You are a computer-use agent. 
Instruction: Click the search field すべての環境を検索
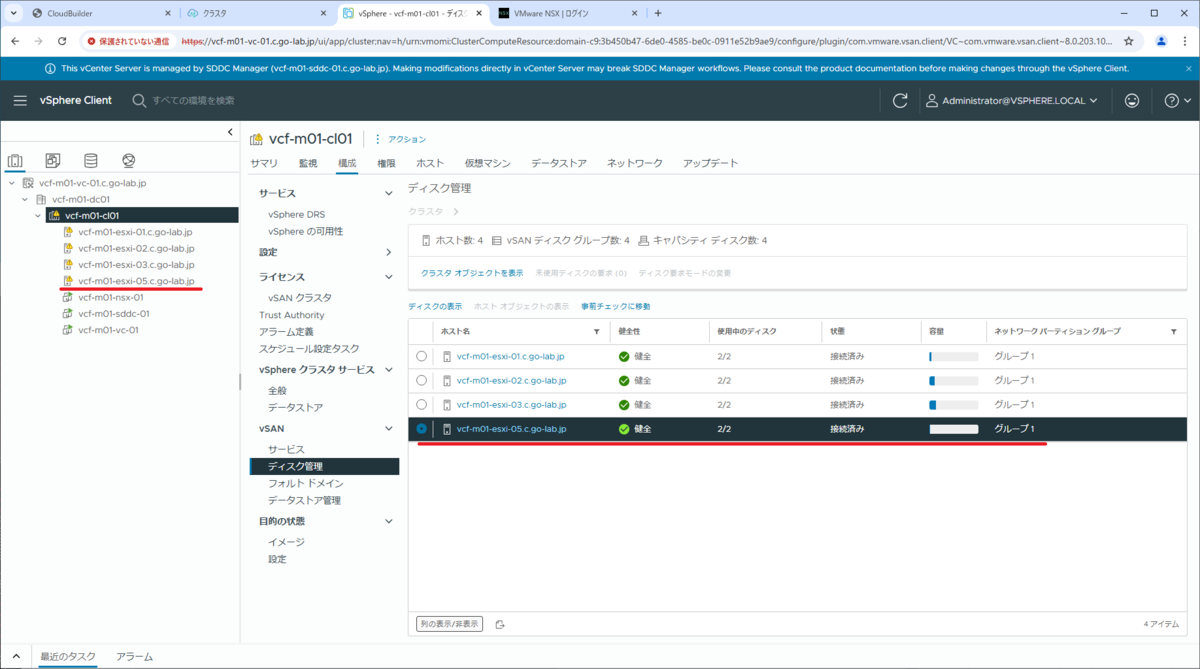[193, 101]
